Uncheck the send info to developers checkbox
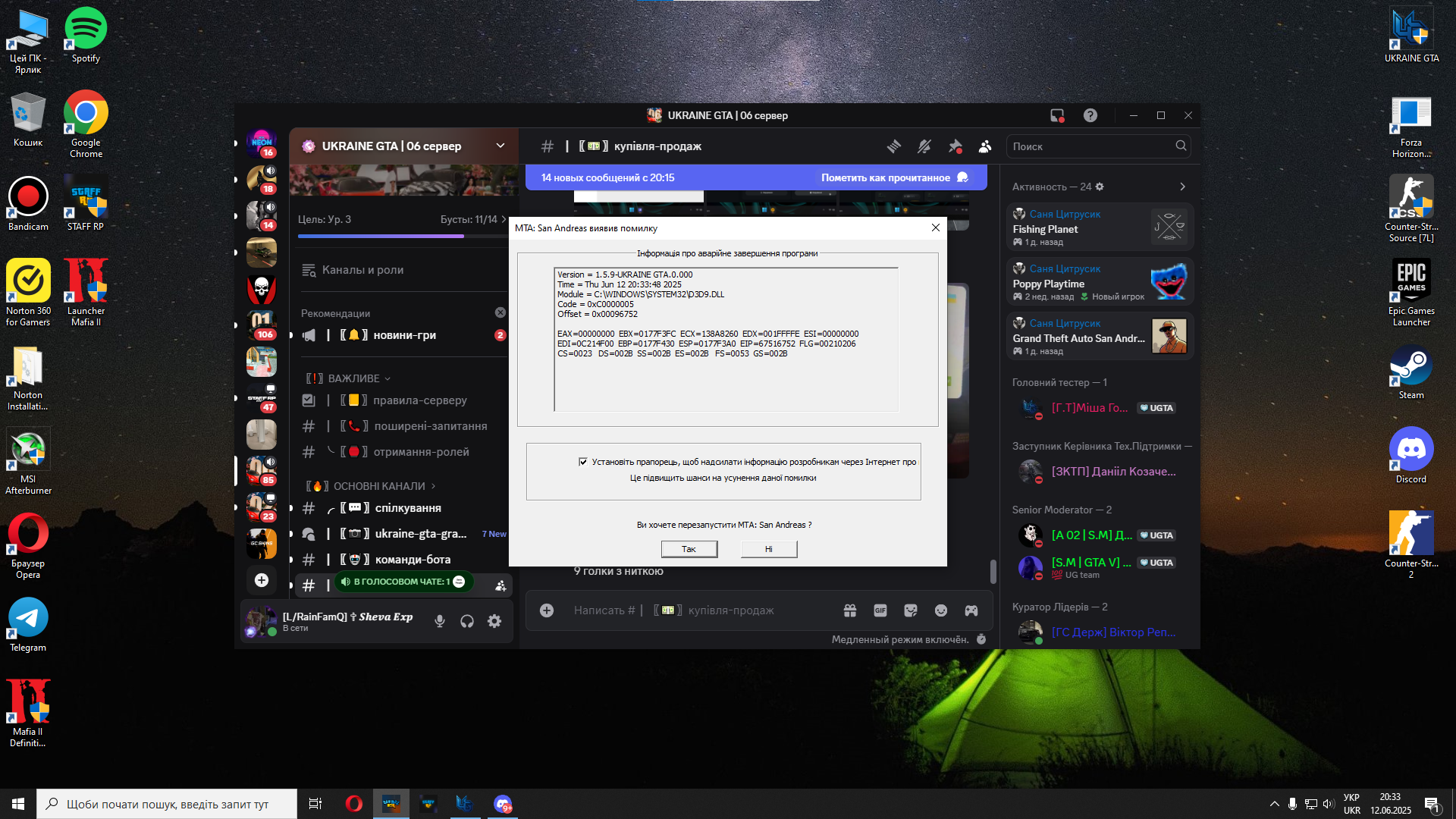Screen dimensions: 1456x819 click(583, 462)
